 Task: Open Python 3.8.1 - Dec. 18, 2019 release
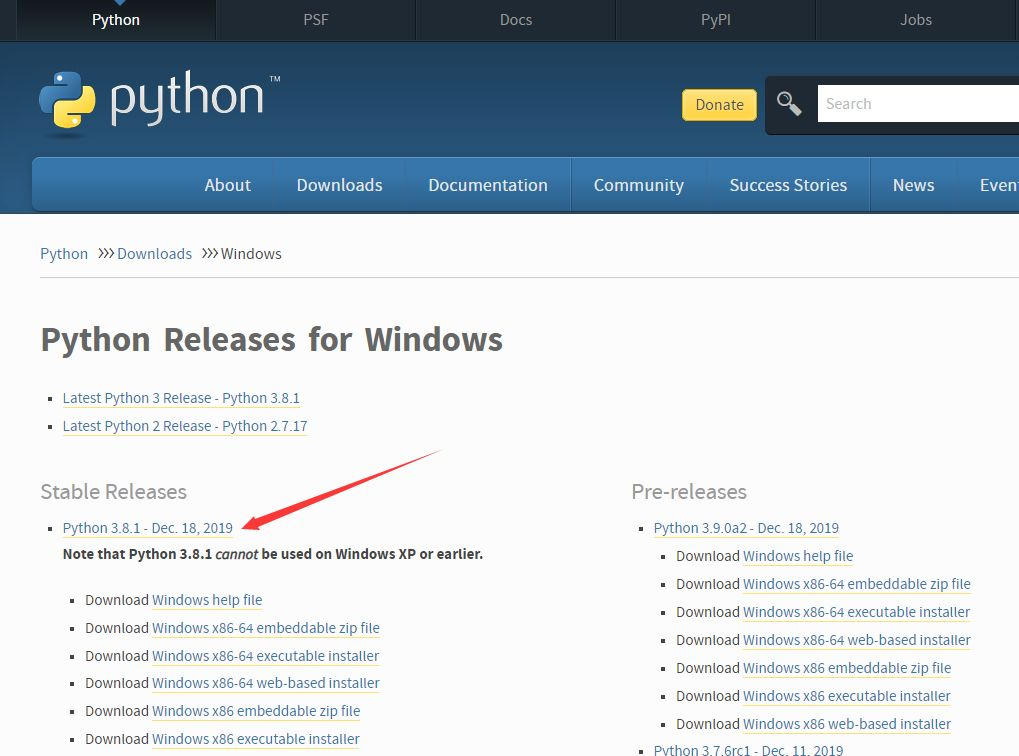(x=148, y=528)
